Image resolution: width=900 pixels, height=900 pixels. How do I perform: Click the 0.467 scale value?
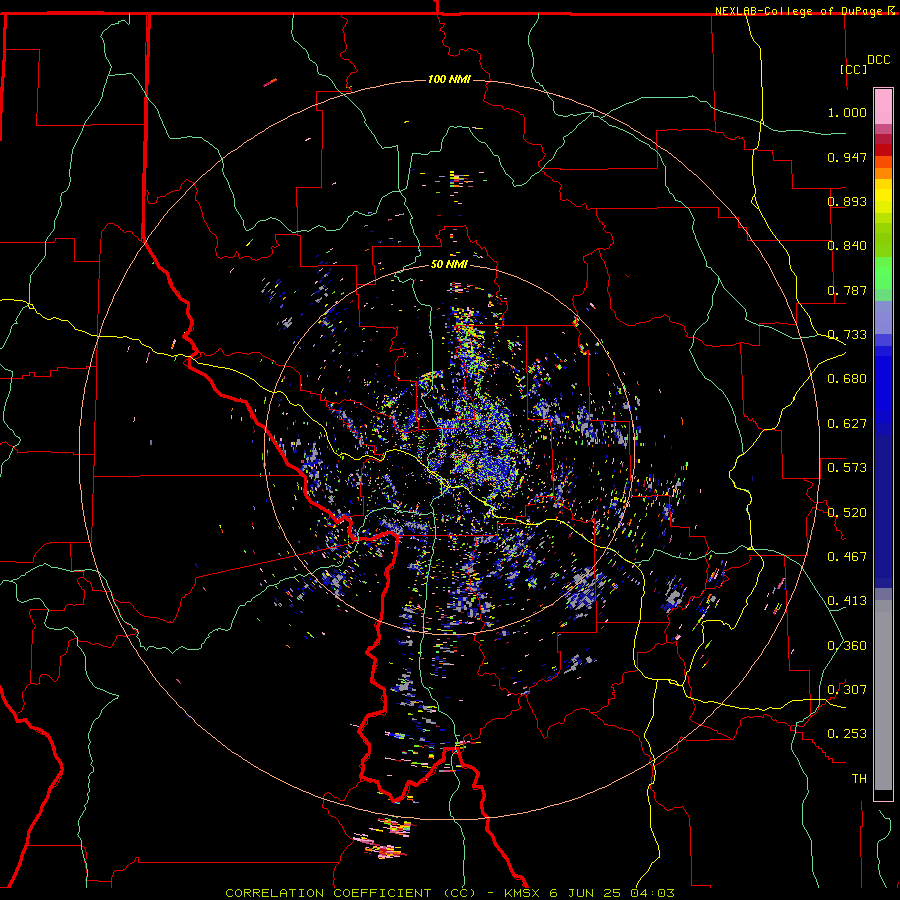click(847, 557)
